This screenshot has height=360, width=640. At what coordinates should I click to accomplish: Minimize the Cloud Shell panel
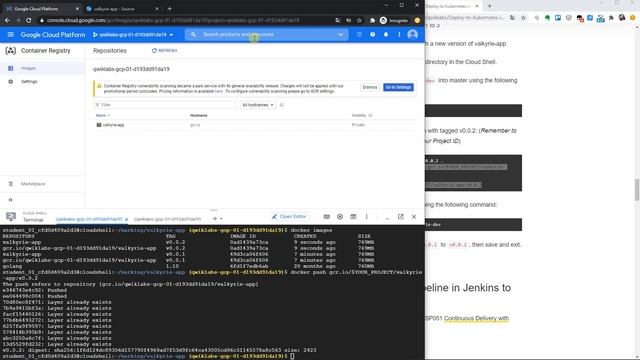tap(387, 218)
